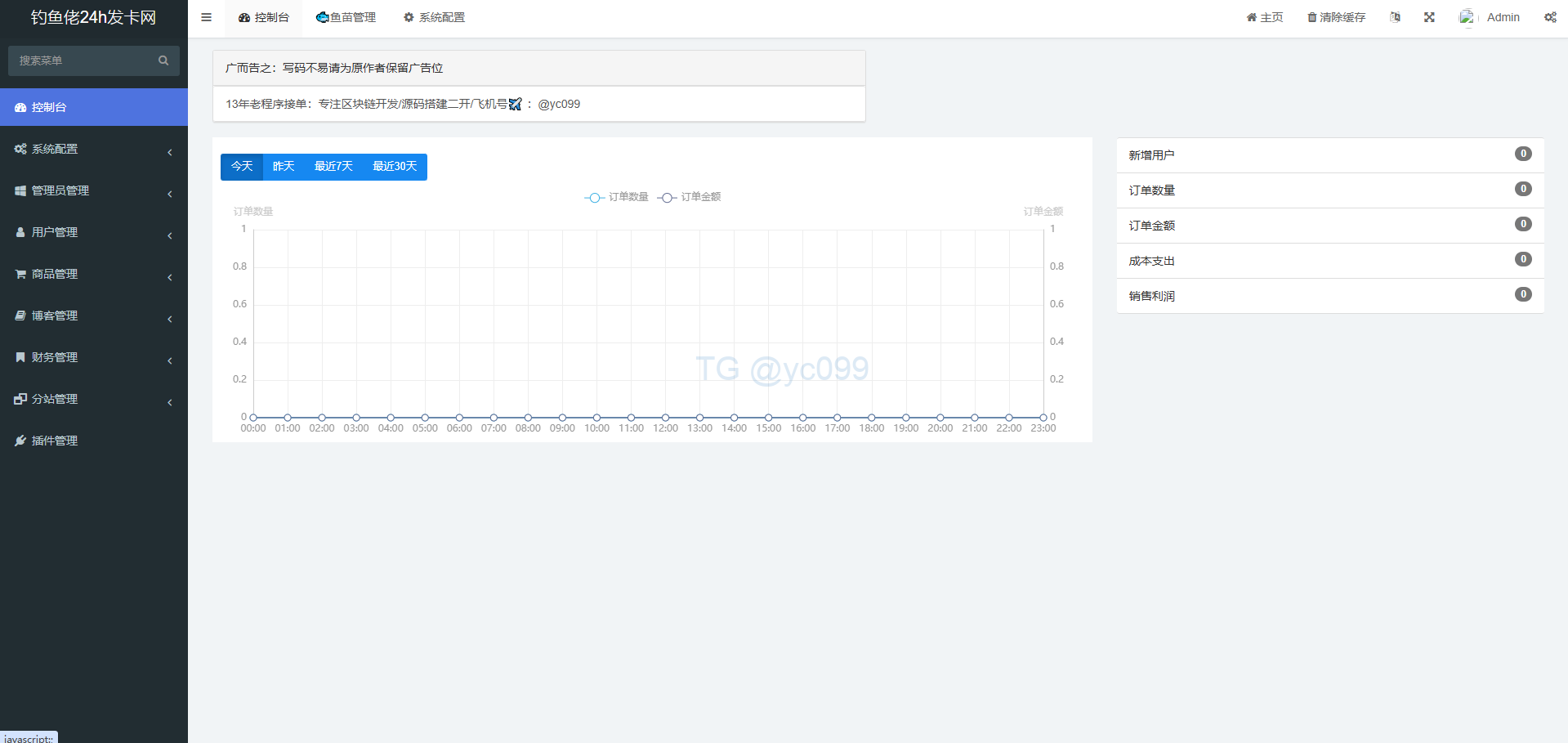Toggle the sidebar hamburger menu icon
Image resolution: width=1568 pixels, height=743 pixels.
pyautogui.click(x=206, y=17)
